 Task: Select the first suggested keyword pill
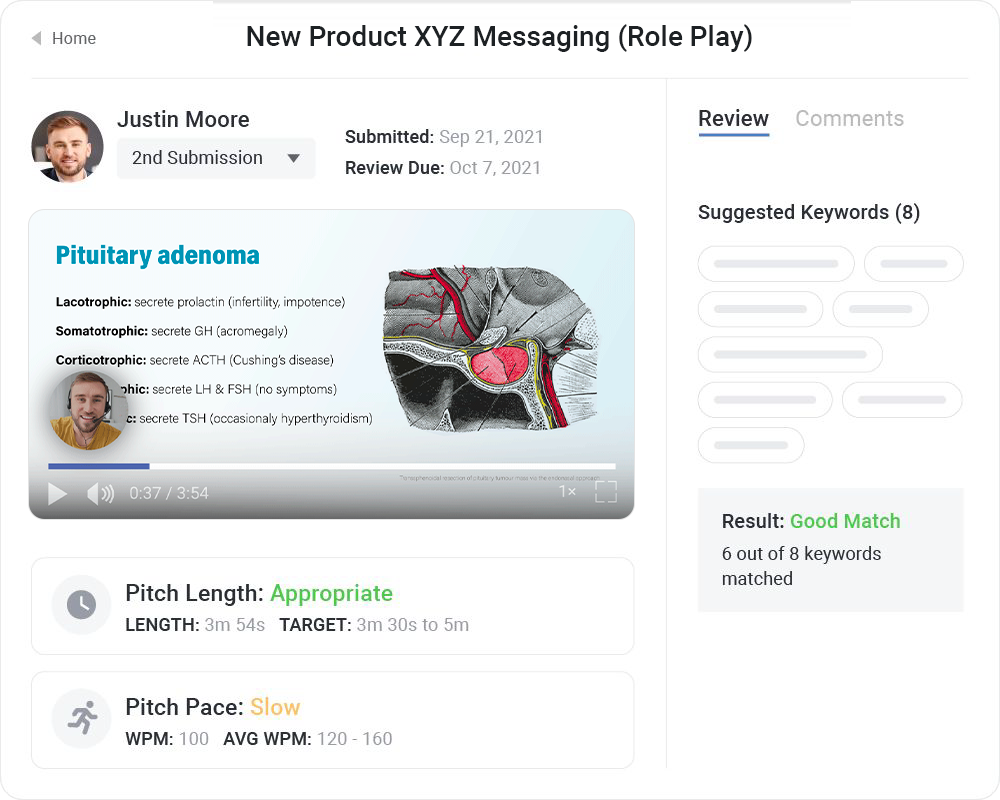(x=776, y=264)
